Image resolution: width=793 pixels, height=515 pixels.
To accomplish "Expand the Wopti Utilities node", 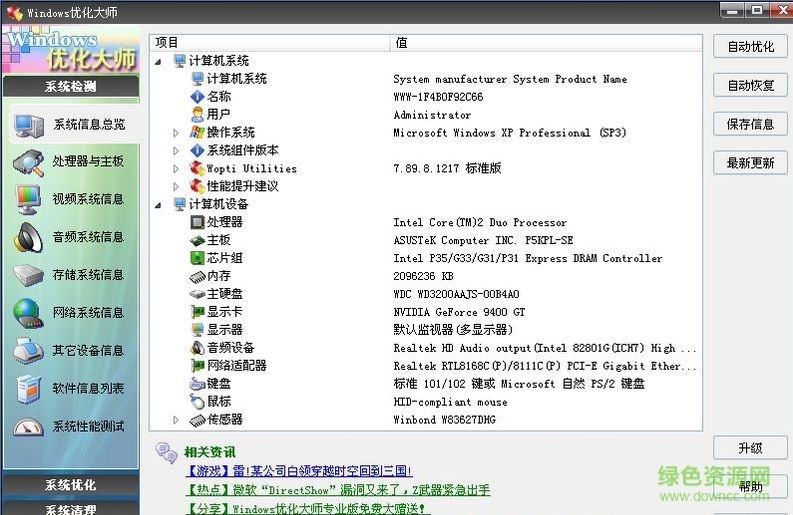I will click(x=176, y=168).
